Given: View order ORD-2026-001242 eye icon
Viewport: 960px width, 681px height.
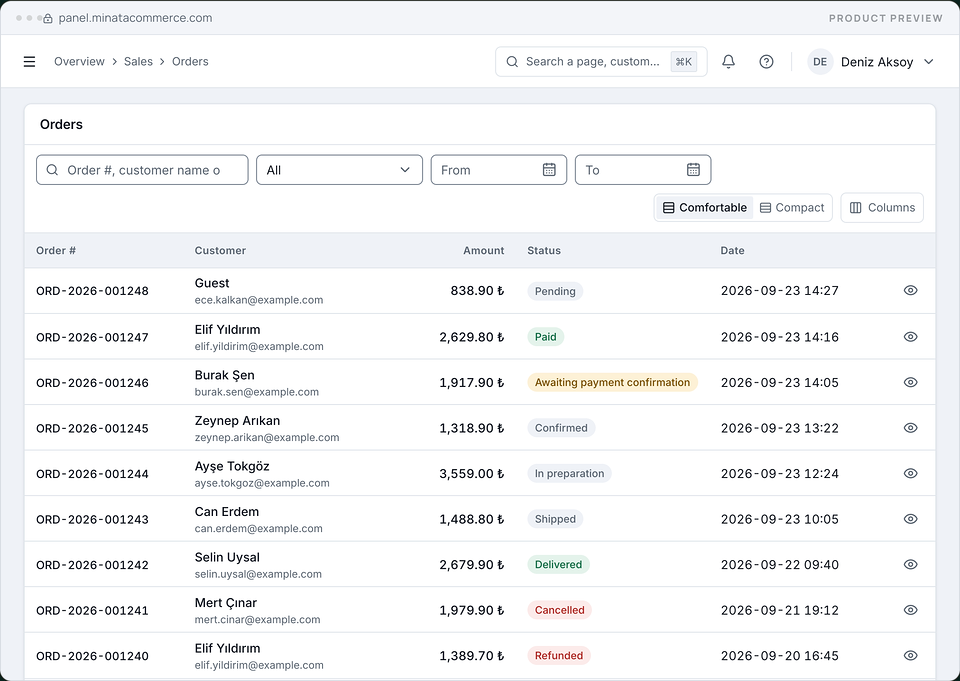Looking at the screenshot, I should click(x=910, y=564).
